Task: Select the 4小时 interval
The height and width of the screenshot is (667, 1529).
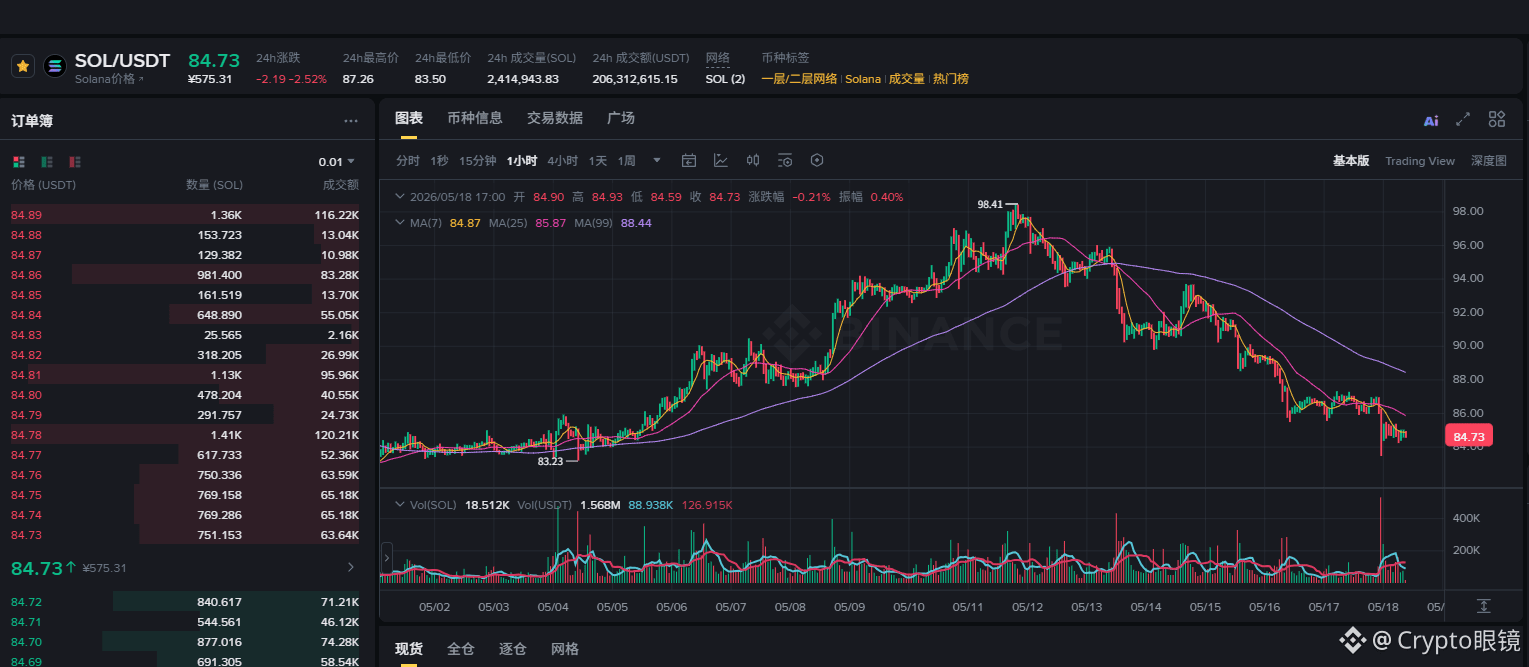Action: pos(562,161)
